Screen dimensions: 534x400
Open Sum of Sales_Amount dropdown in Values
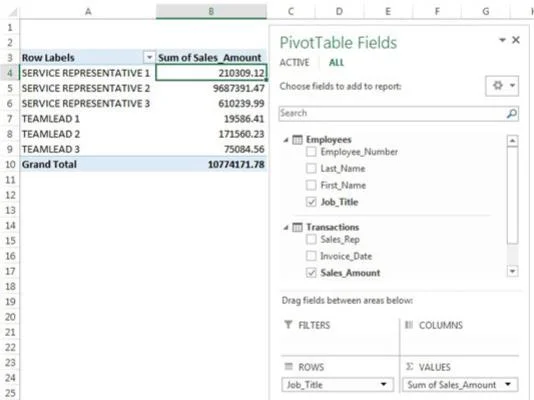(x=508, y=384)
